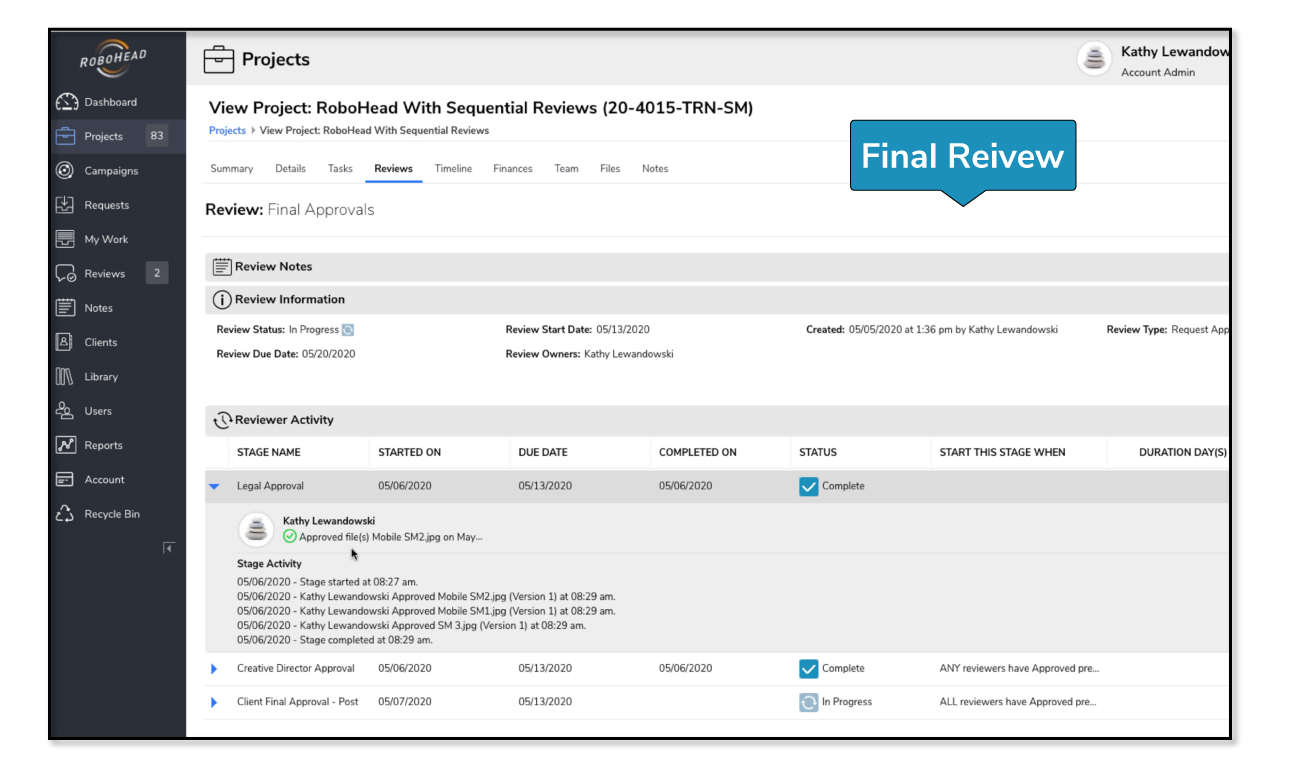Open the Team tab

point(566,169)
